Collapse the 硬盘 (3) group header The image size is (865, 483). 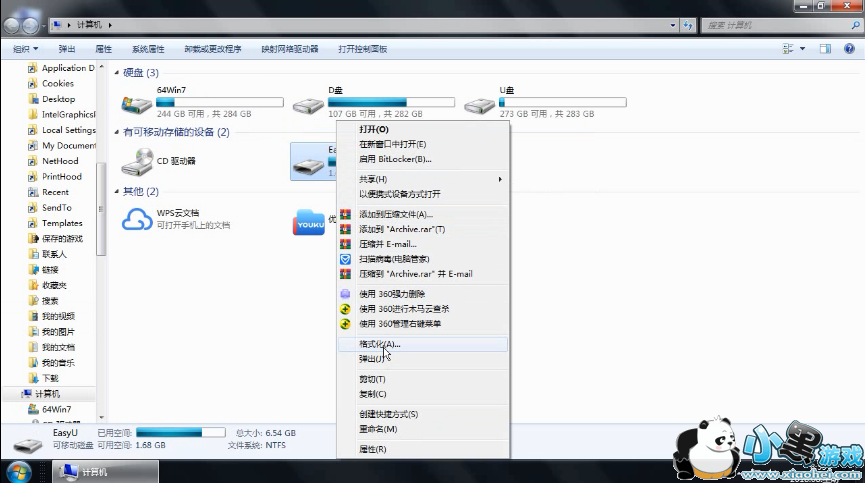(117, 73)
